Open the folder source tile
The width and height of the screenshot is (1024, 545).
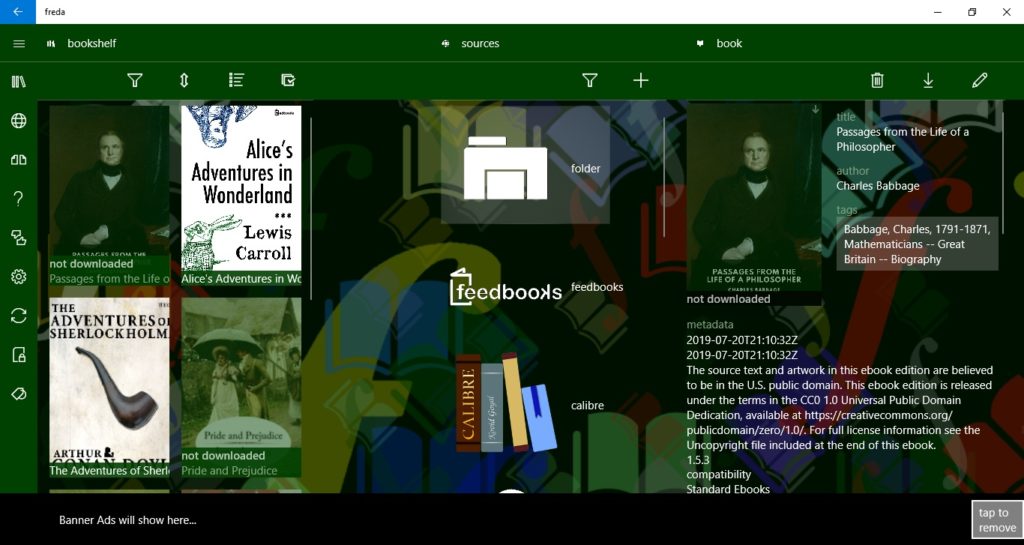(526, 165)
